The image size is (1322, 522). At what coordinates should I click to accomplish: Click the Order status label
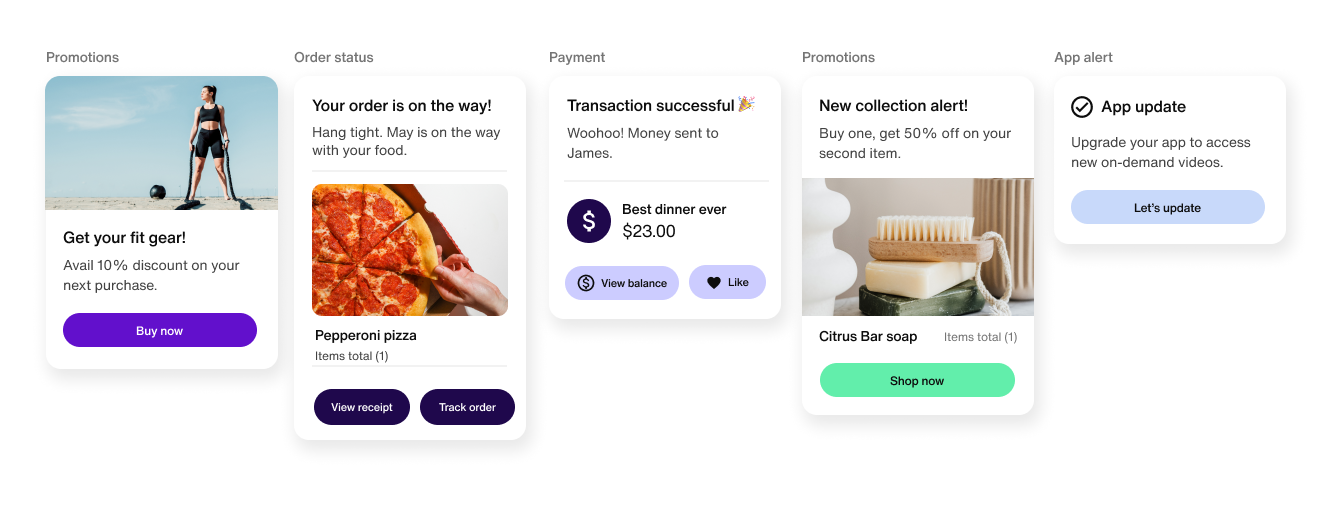coord(334,57)
